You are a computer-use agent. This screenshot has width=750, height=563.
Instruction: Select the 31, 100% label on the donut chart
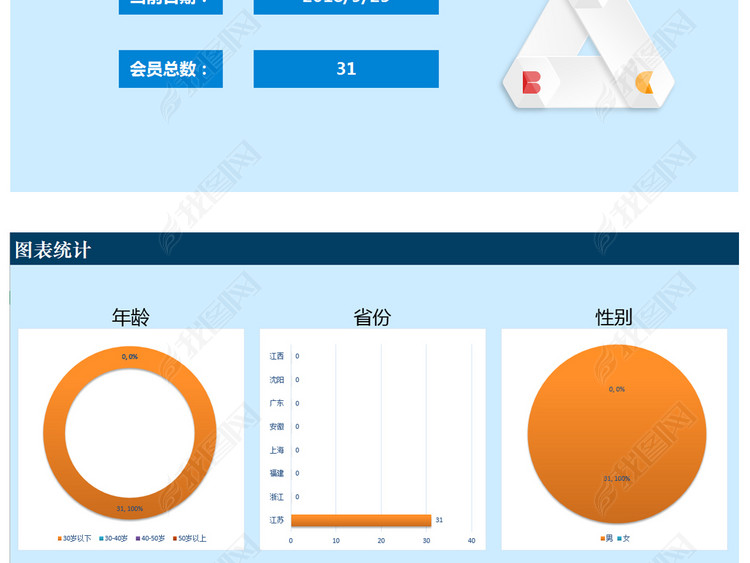tap(130, 508)
